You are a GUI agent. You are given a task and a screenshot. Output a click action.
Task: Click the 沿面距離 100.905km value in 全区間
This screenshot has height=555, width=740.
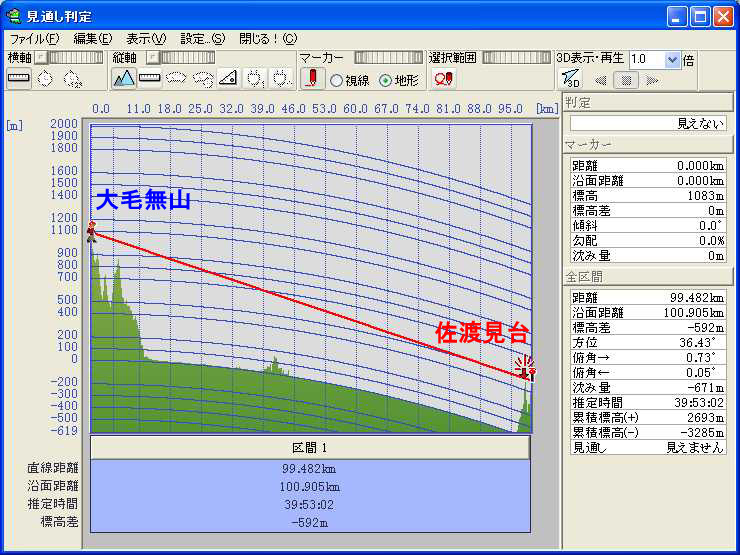click(694, 312)
